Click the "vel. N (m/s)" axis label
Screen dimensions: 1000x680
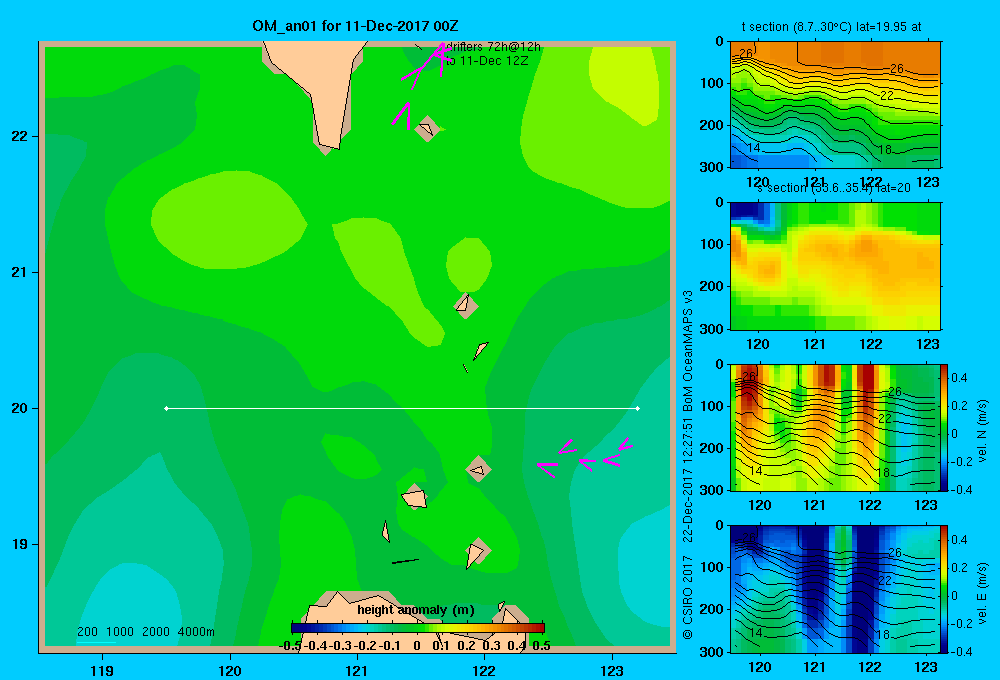click(x=982, y=431)
